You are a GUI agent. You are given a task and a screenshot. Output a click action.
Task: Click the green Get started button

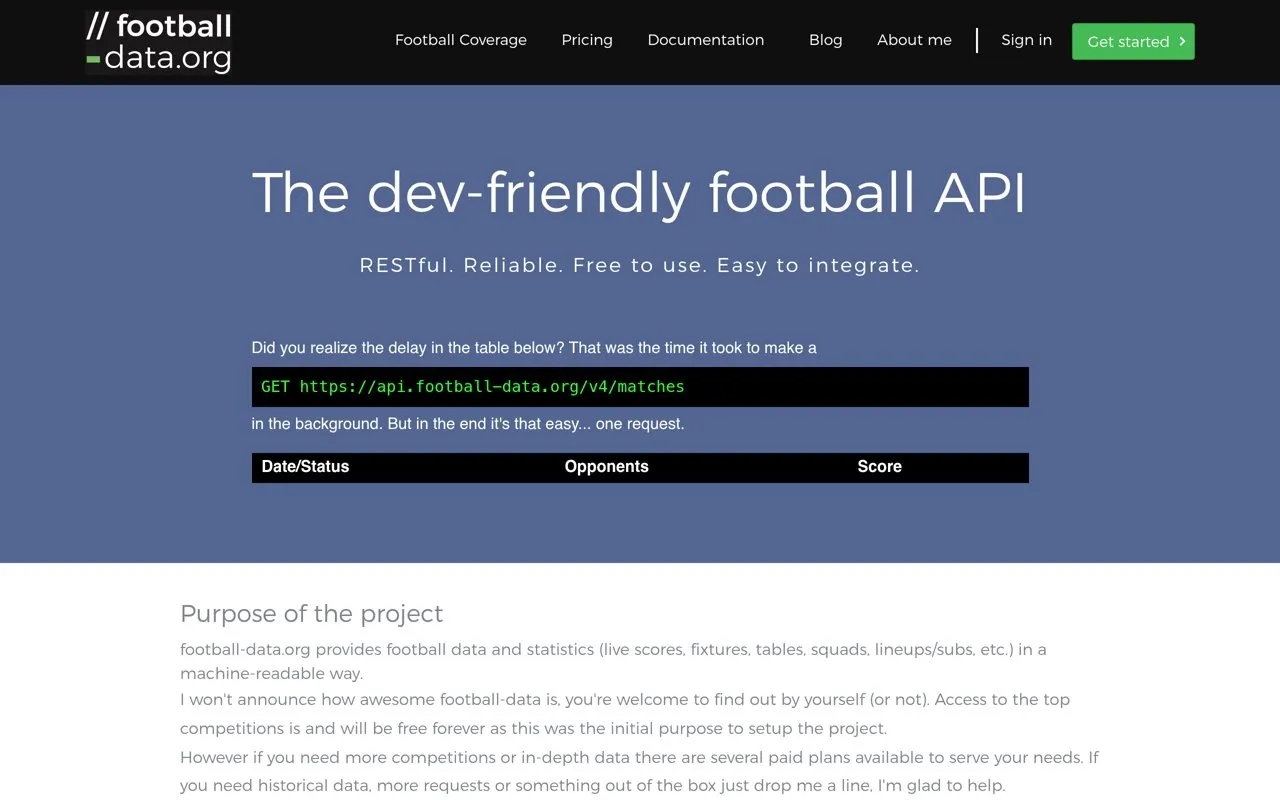click(1133, 41)
